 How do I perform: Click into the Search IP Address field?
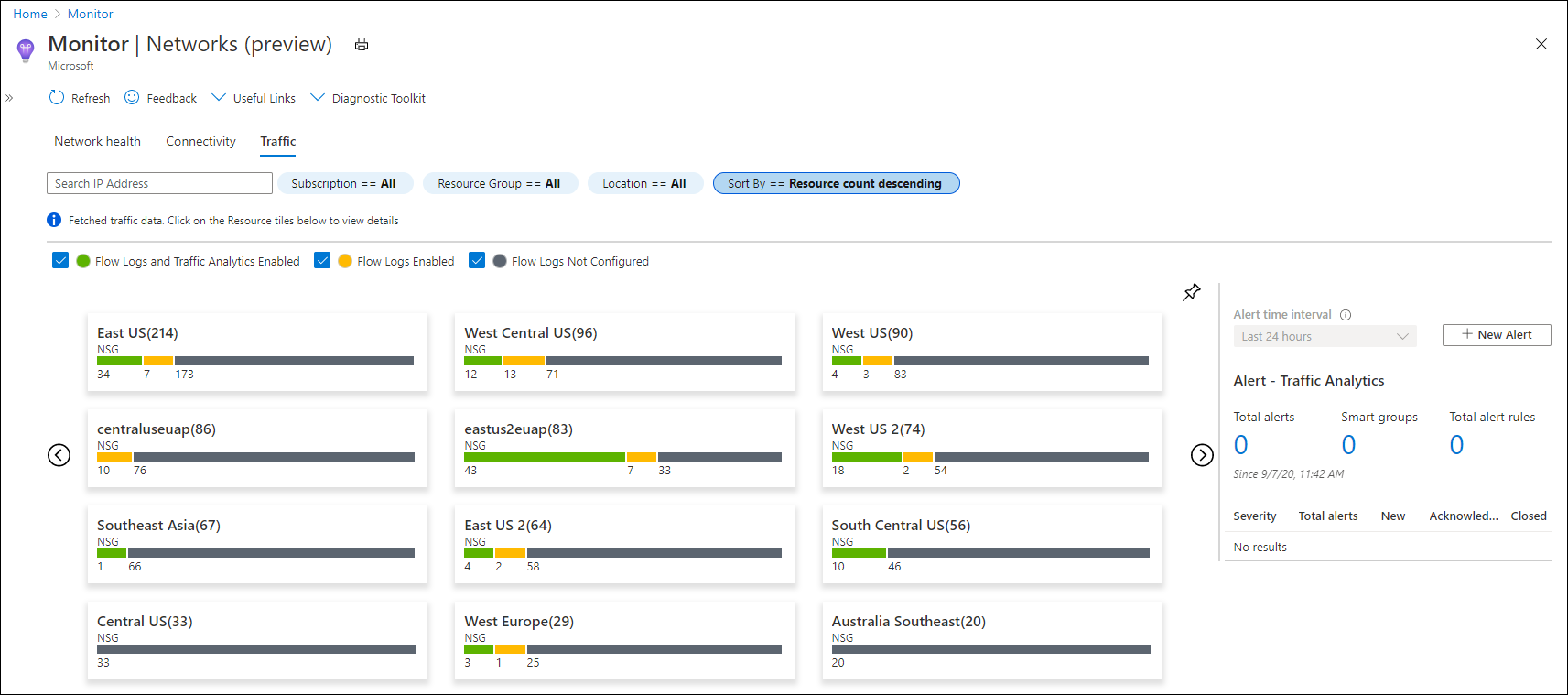coord(159,183)
